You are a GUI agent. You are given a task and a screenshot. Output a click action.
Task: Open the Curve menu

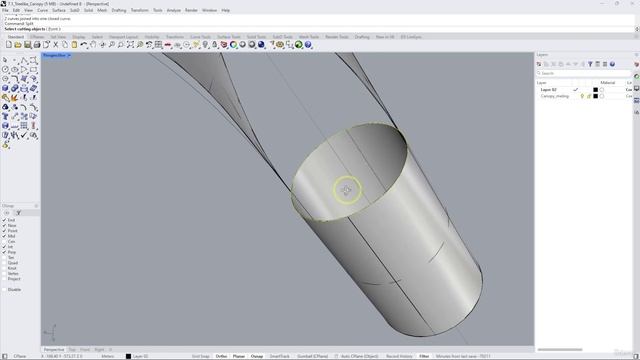pos(42,10)
